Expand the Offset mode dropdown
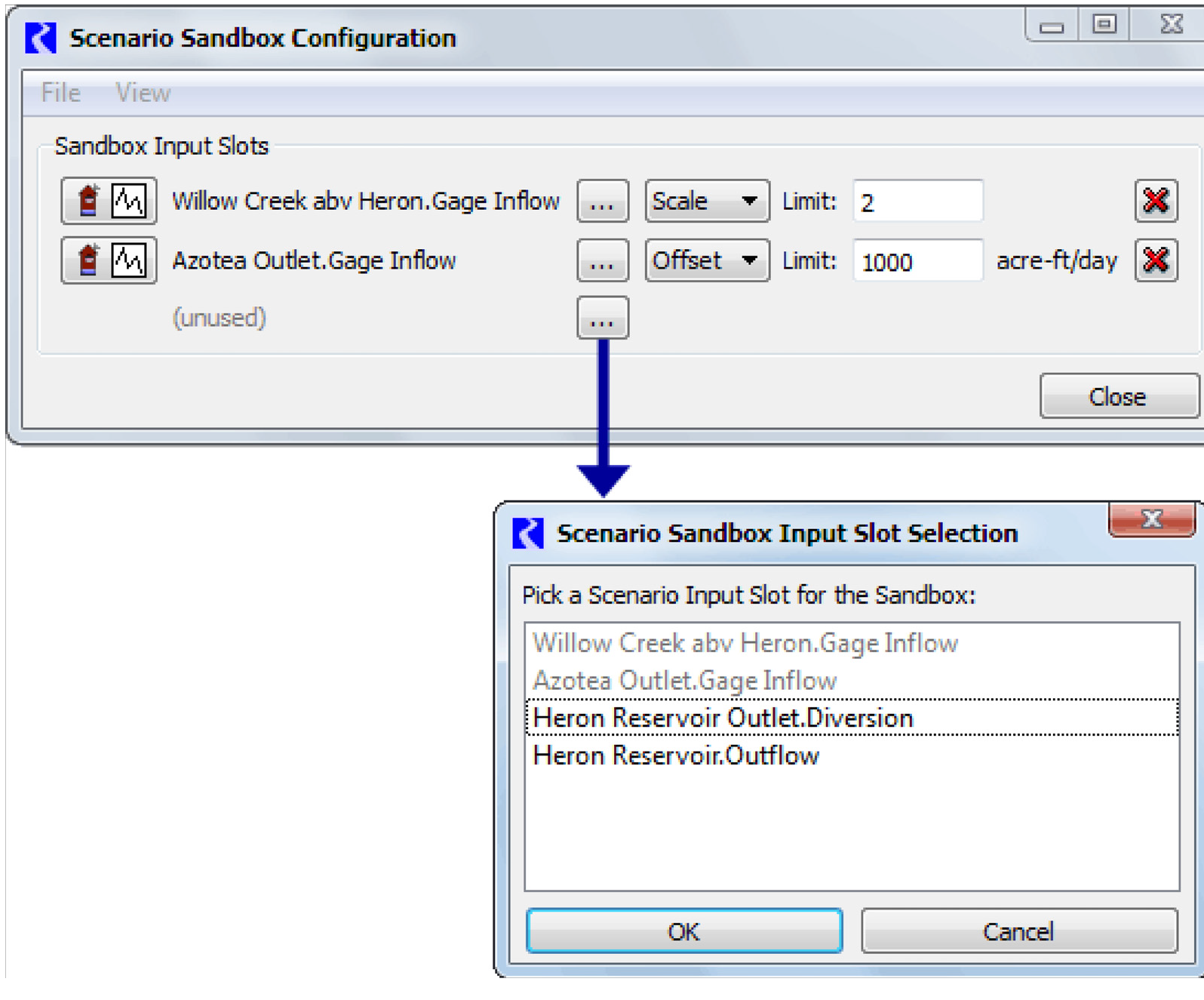The height and width of the screenshot is (1000, 1204). point(706,260)
